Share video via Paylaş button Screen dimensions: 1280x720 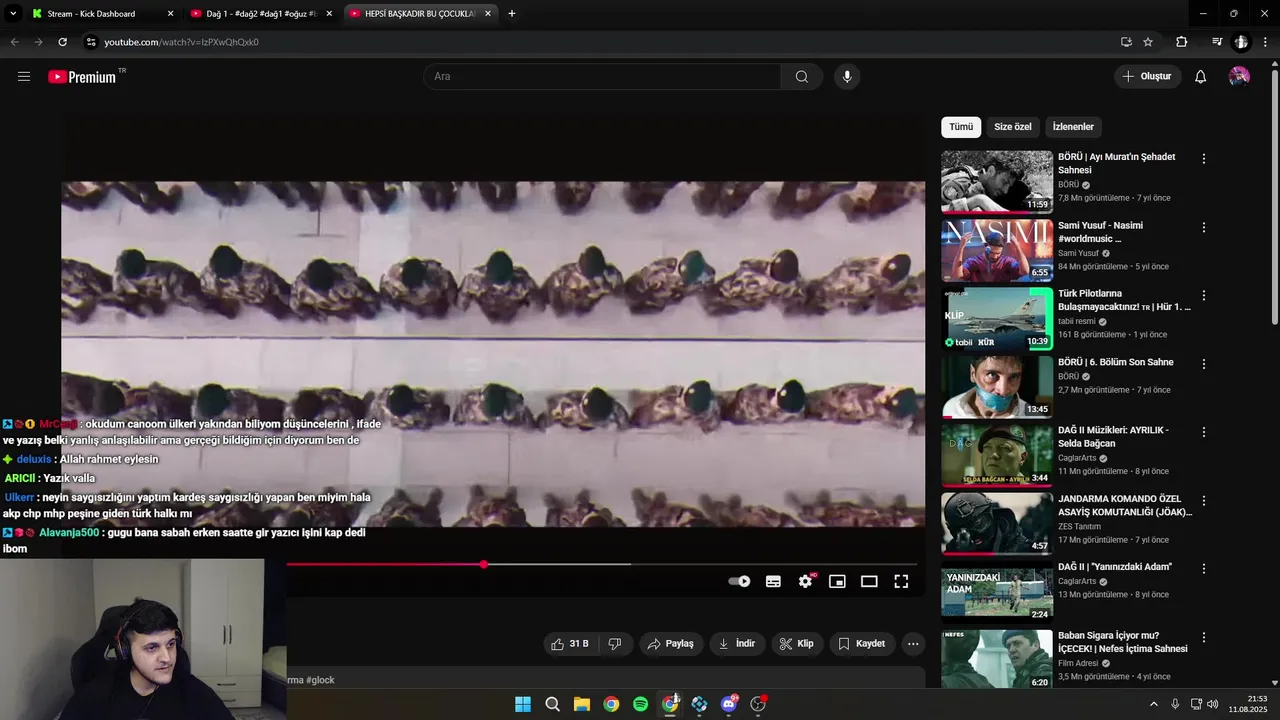(670, 644)
